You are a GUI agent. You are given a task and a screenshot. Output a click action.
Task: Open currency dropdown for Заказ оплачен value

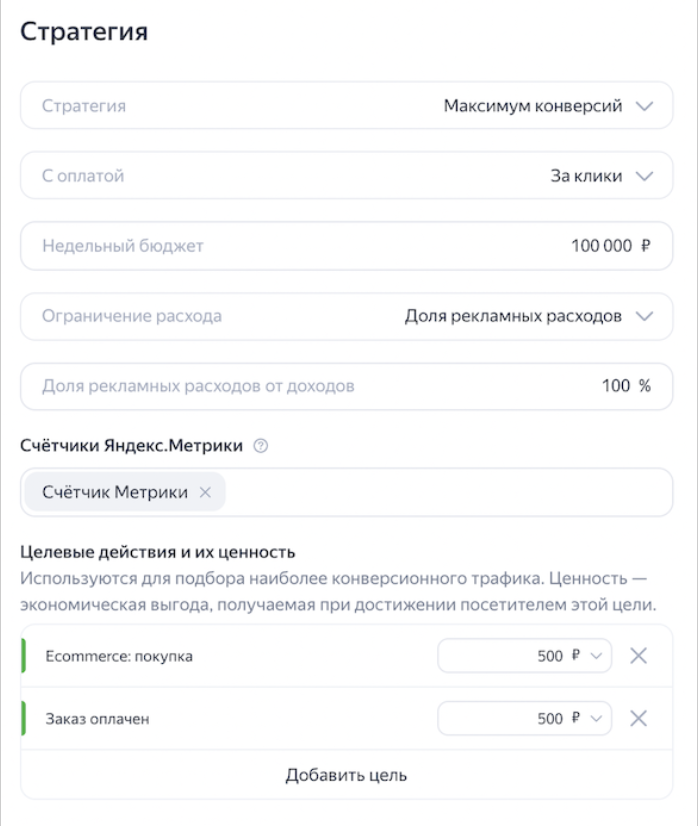(x=597, y=719)
